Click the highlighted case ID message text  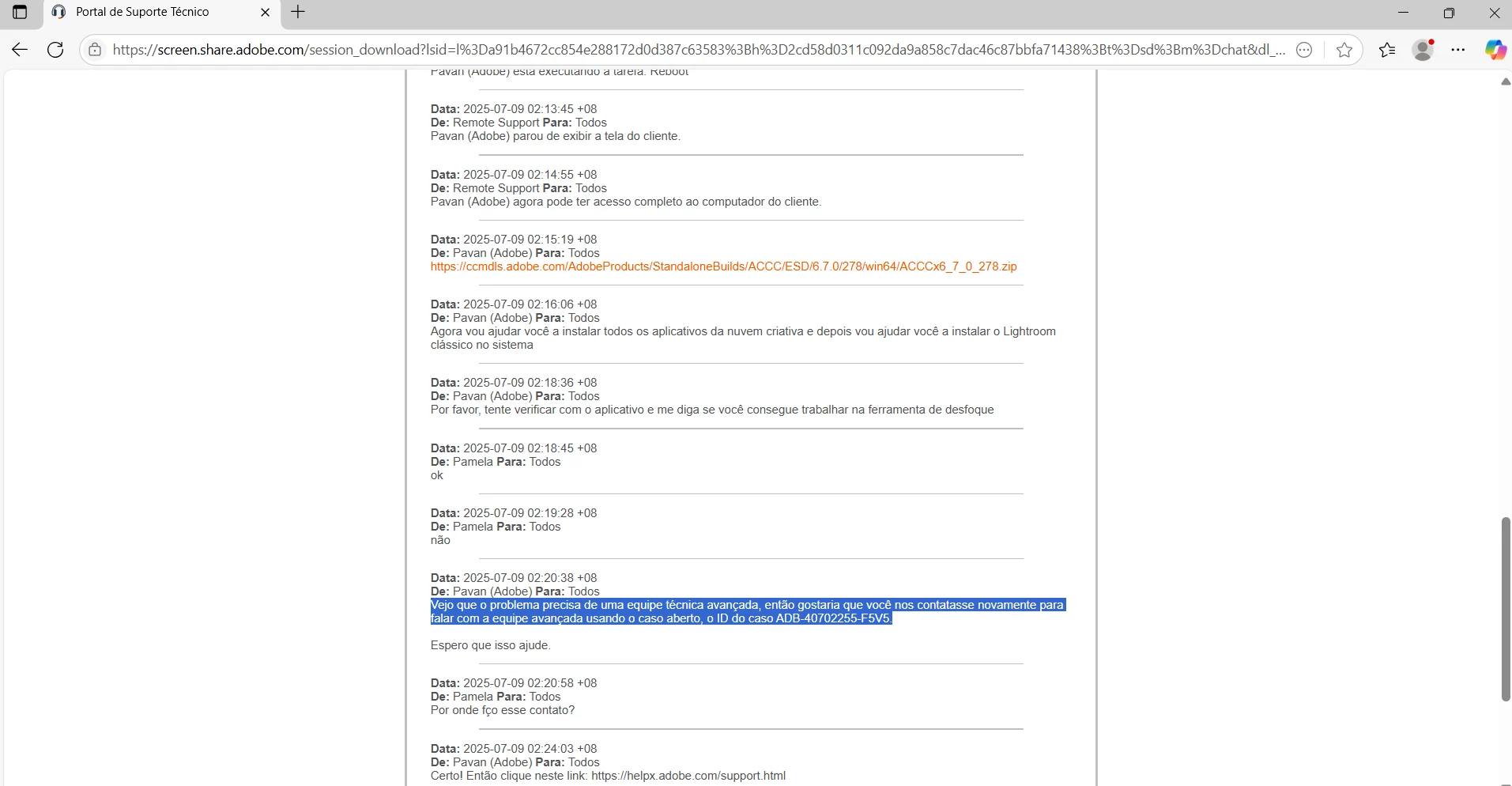pyautogui.click(x=748, y=611)
